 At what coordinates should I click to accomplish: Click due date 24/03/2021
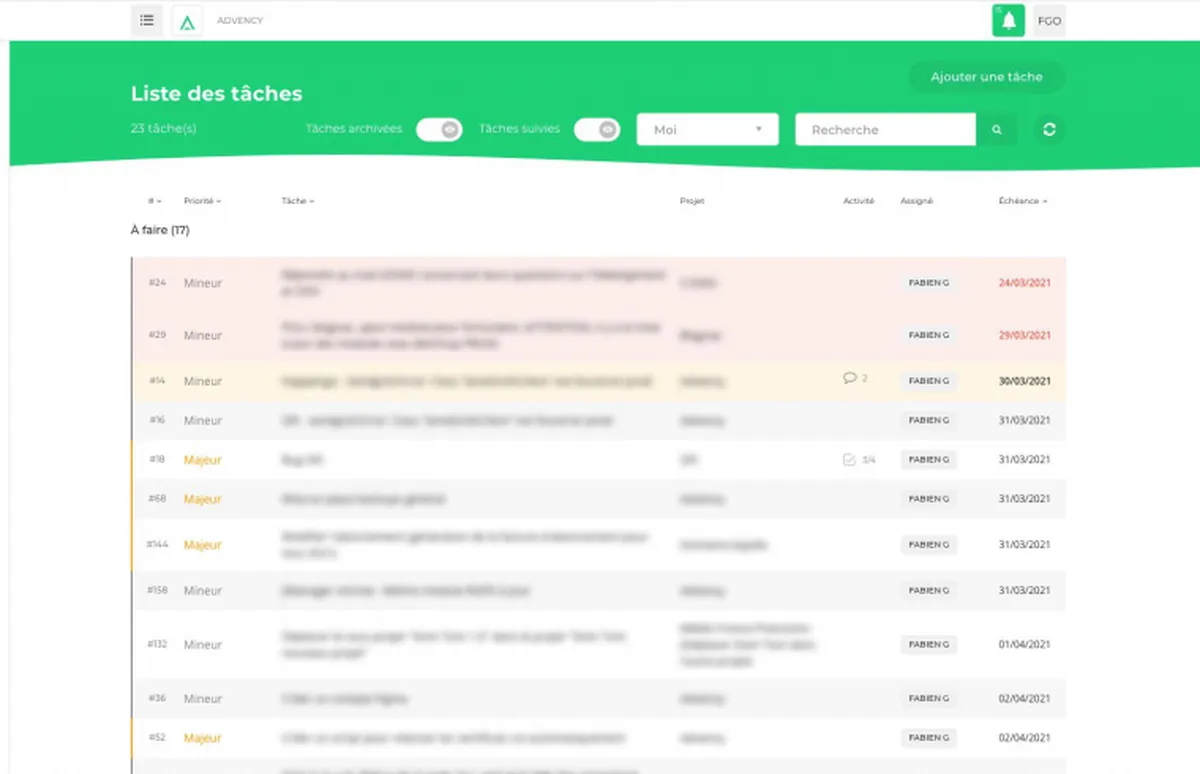click(1024, 283)
